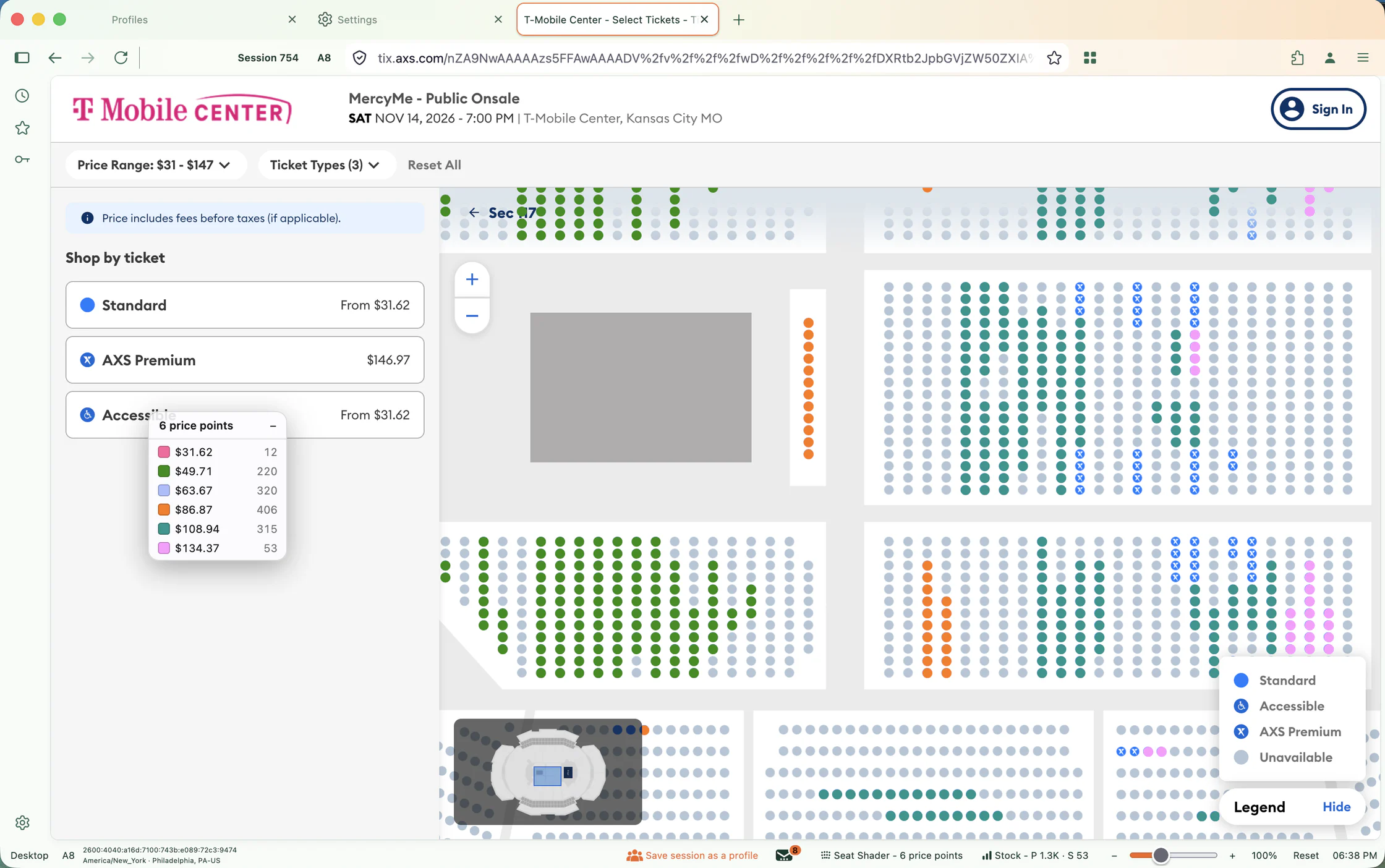Zoom in the seat map with plus
This screenshot has height=868, width=1385.
click(x=472, y=279)
